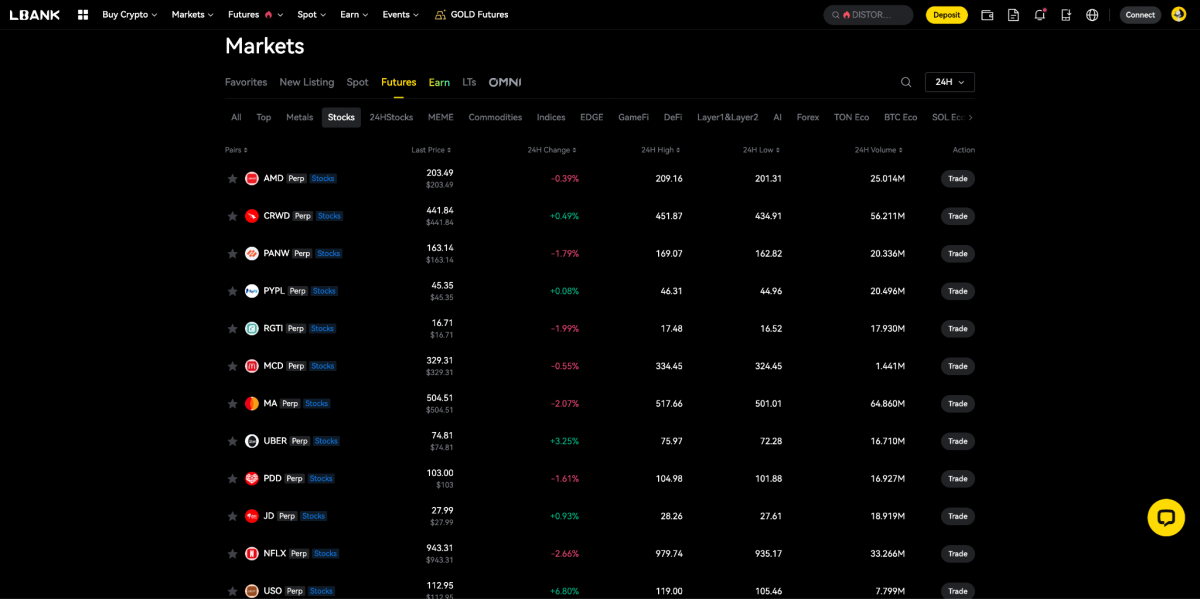Viewport: 1200px width, 599px height.
Task: Click the DISTOR search field in header
Action: [x=868, y=14]
